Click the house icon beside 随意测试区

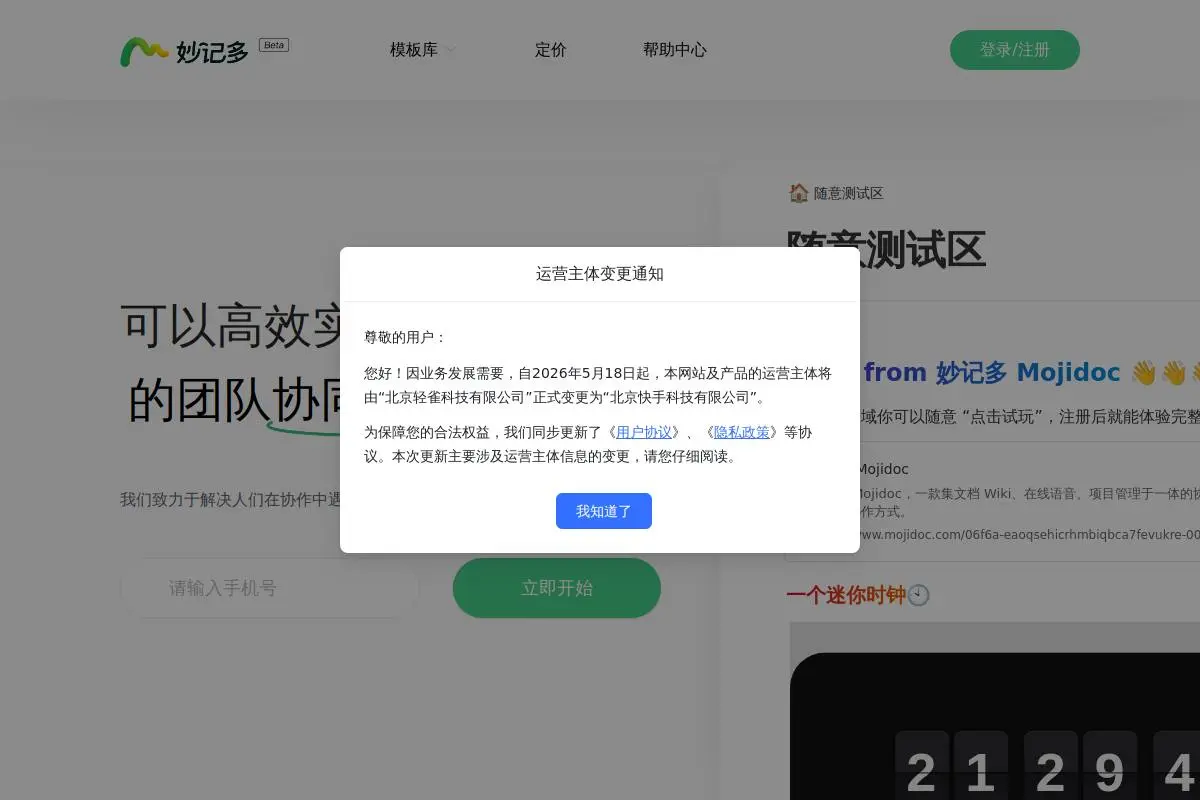click(x=798, y=193)
